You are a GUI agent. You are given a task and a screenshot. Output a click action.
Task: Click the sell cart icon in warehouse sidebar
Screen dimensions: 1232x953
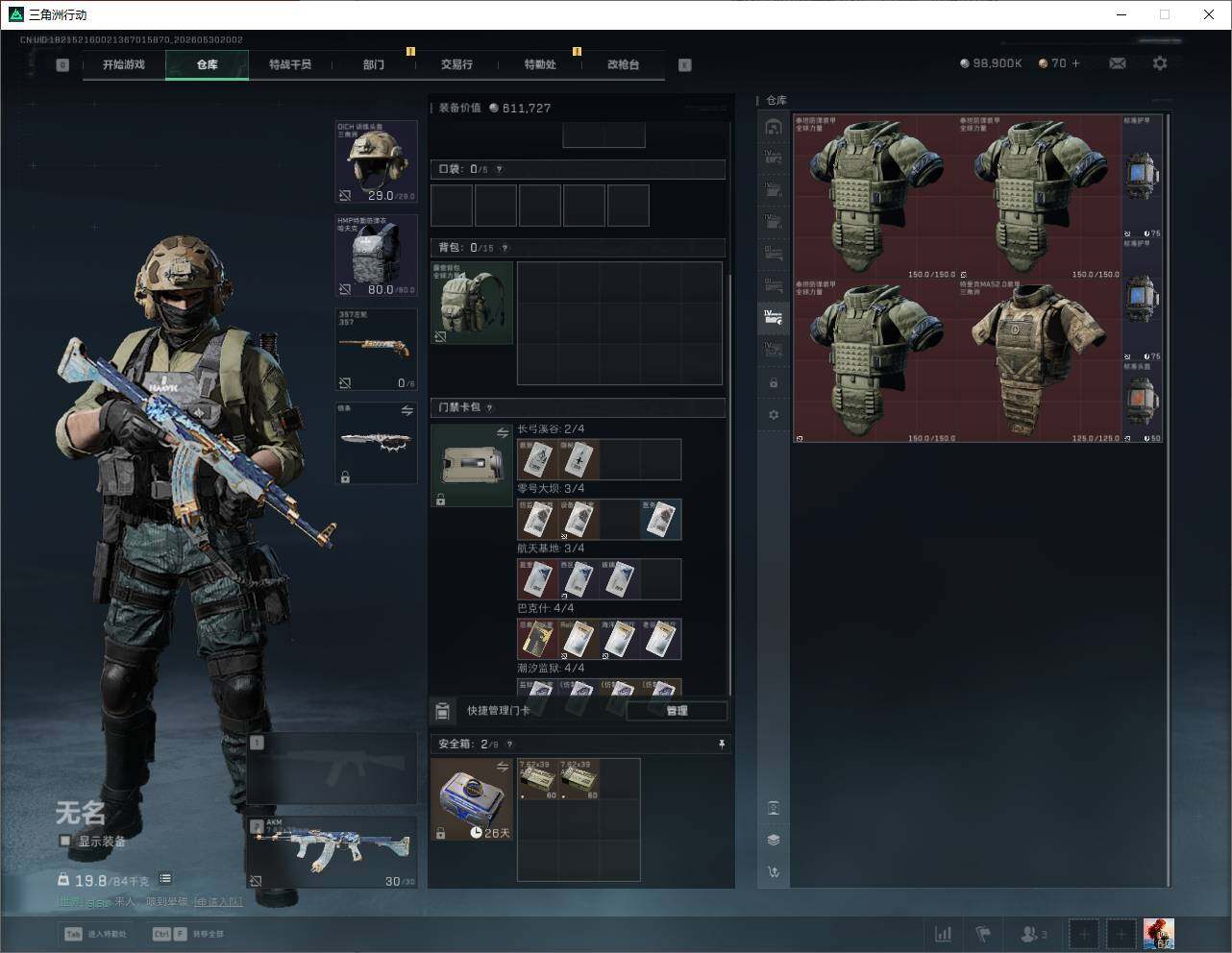(x=774, y=872)
